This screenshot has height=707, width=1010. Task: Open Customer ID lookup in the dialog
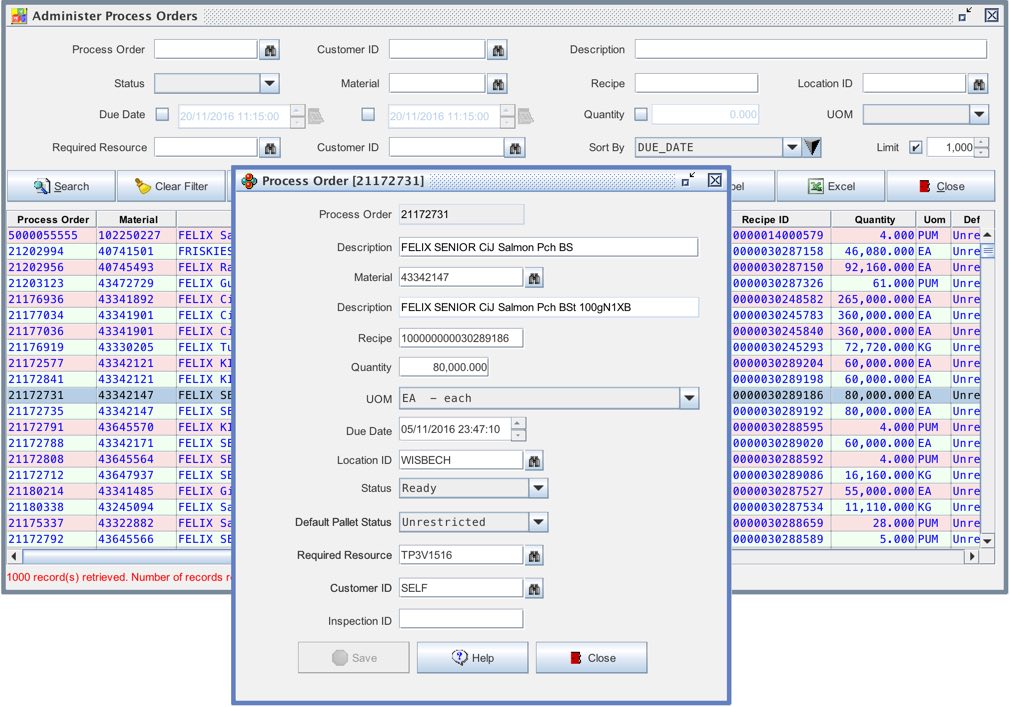pyautogui.click(x=535, y=589)
